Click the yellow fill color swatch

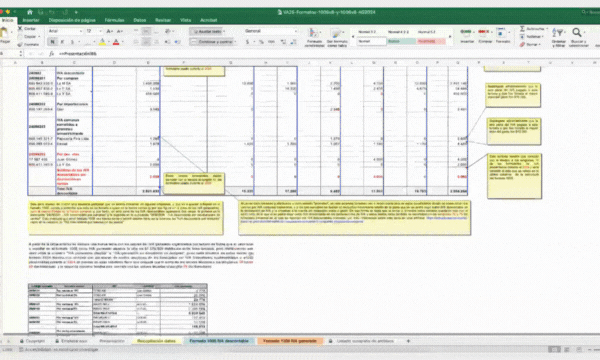coord(102,42)
